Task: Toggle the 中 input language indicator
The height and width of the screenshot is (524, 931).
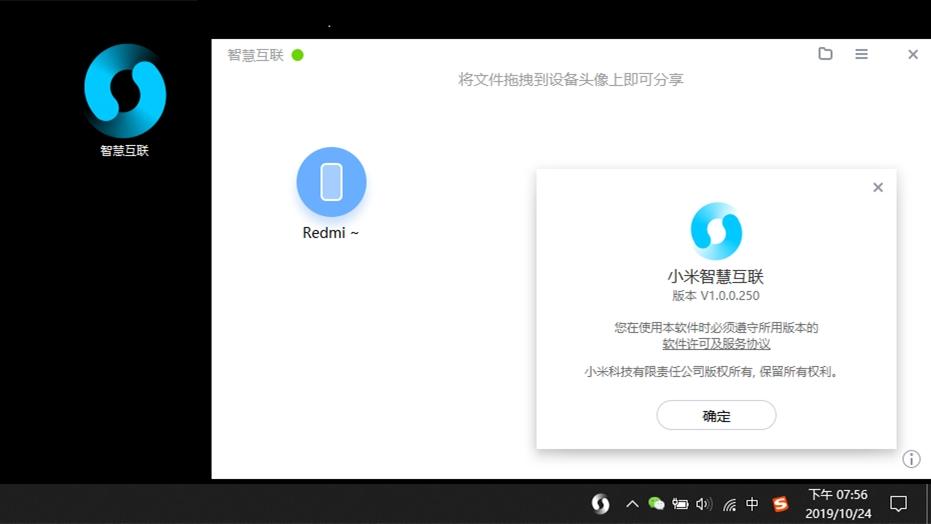Action: [x=752, y=504]
